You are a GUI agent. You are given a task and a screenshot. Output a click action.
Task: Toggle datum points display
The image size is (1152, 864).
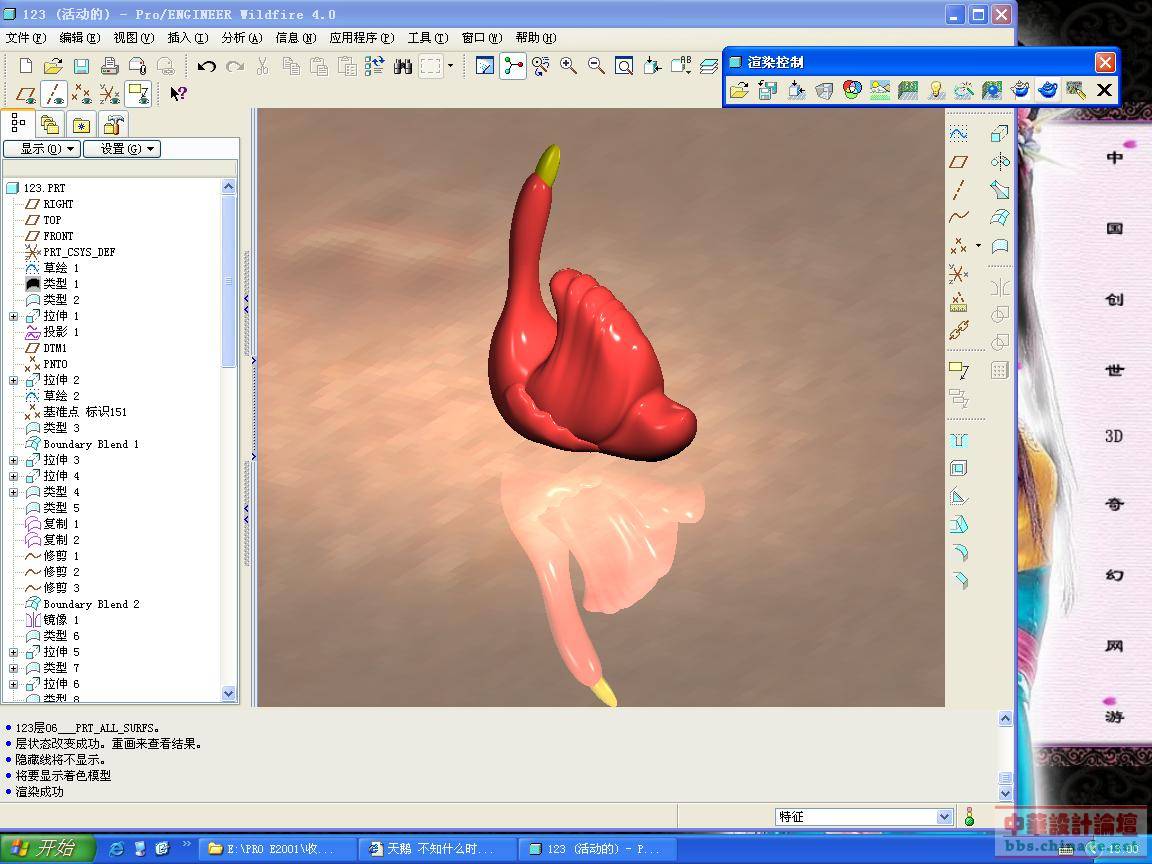click(82, 94)
